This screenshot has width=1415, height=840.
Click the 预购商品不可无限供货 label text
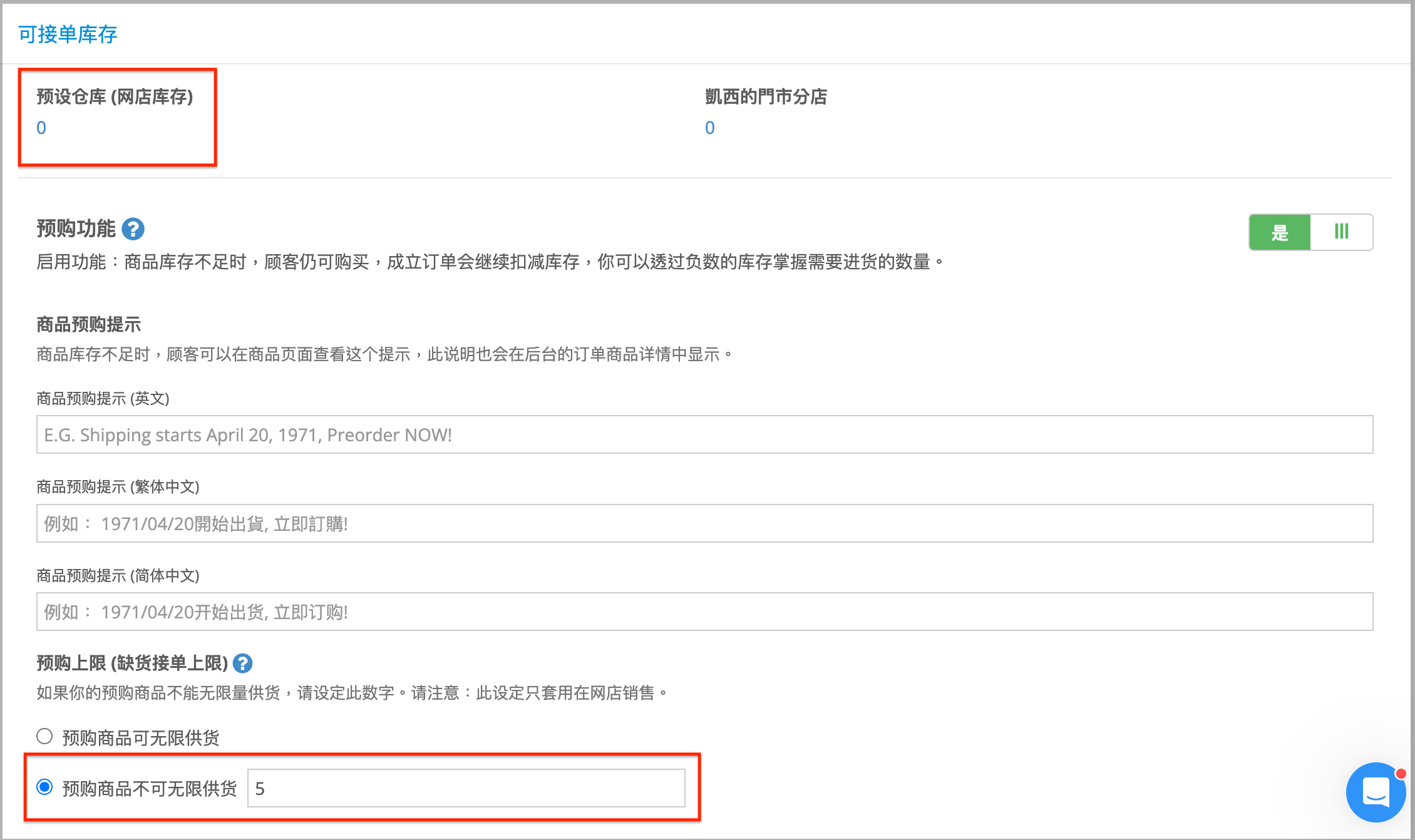150,789
